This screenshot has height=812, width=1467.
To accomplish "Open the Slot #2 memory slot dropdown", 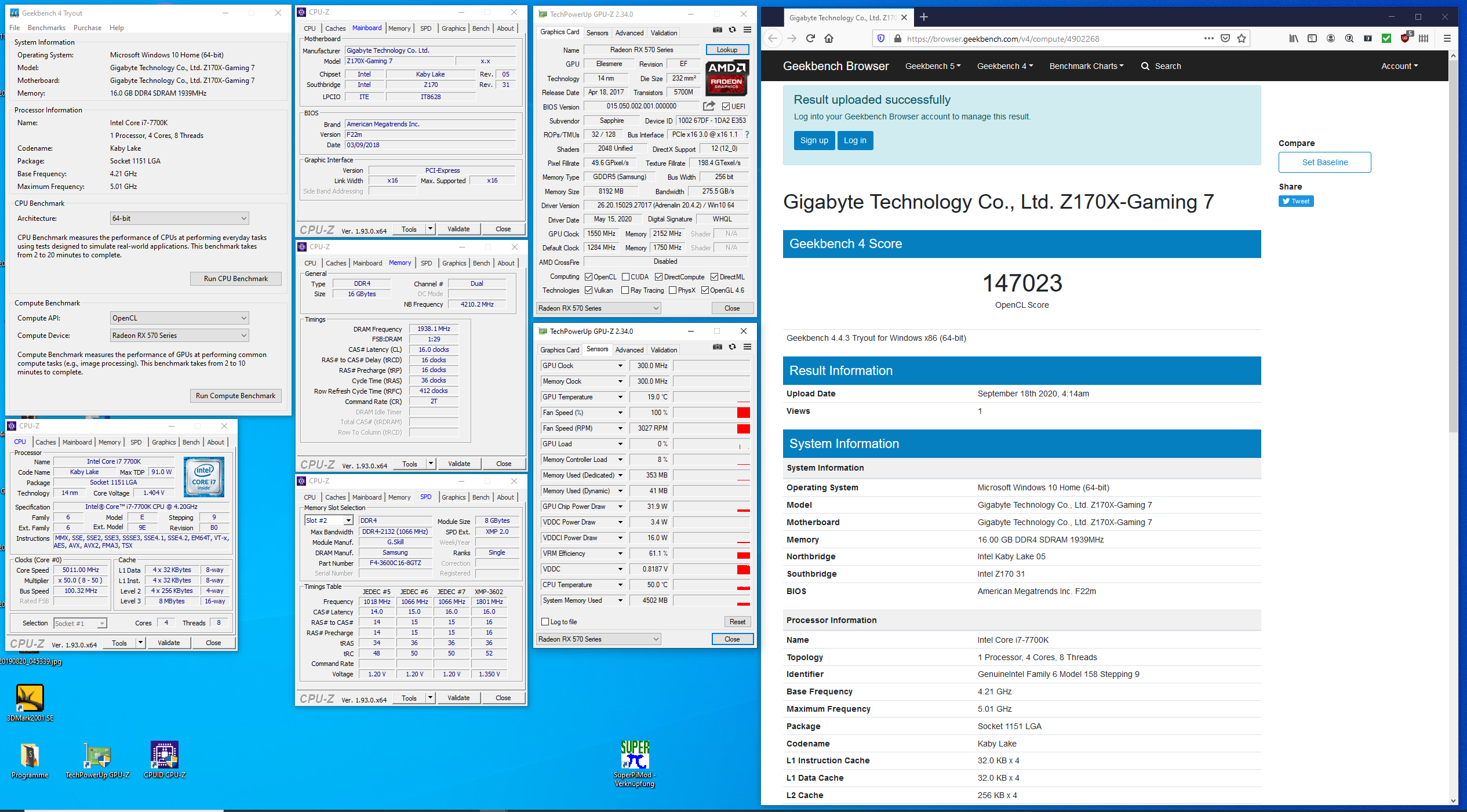I will pos(329,520).
